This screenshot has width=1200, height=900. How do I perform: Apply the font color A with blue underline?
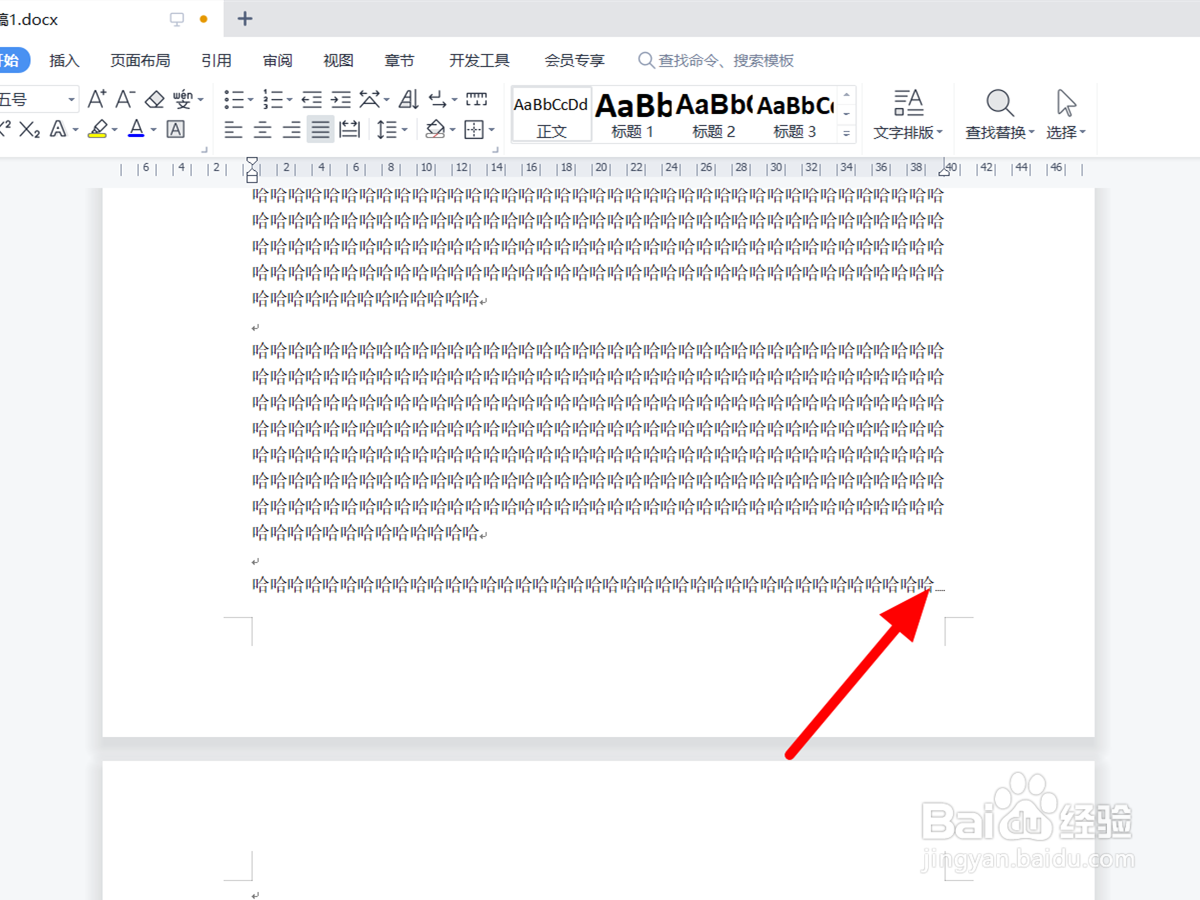click(x=136, y=129)
